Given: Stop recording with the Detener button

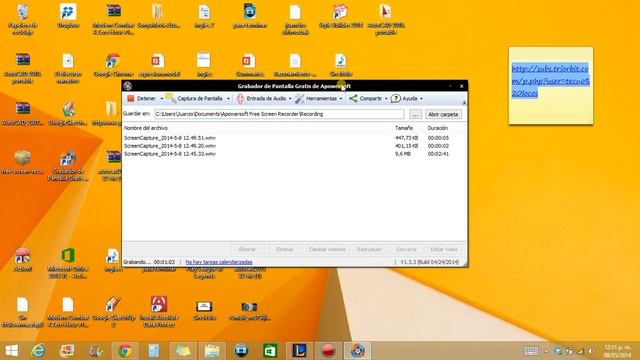Looking at the screenshot, I should (x=141, y=98).
